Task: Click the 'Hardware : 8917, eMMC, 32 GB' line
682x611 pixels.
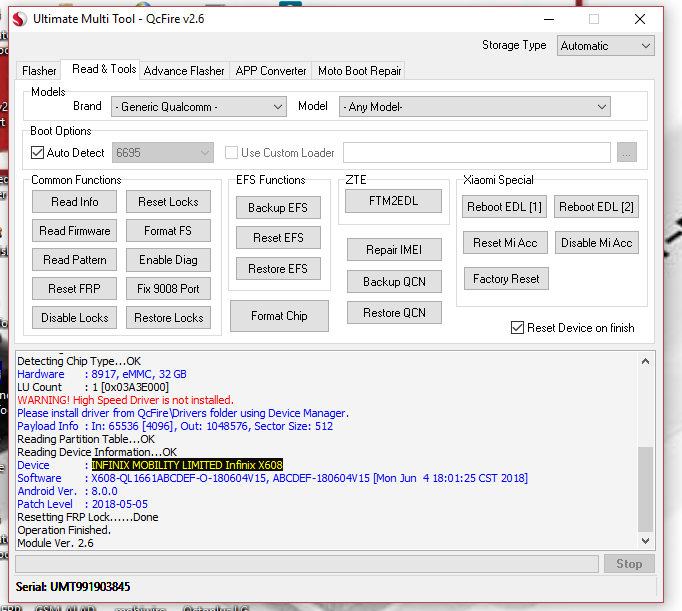Action: tap(102, 374)
